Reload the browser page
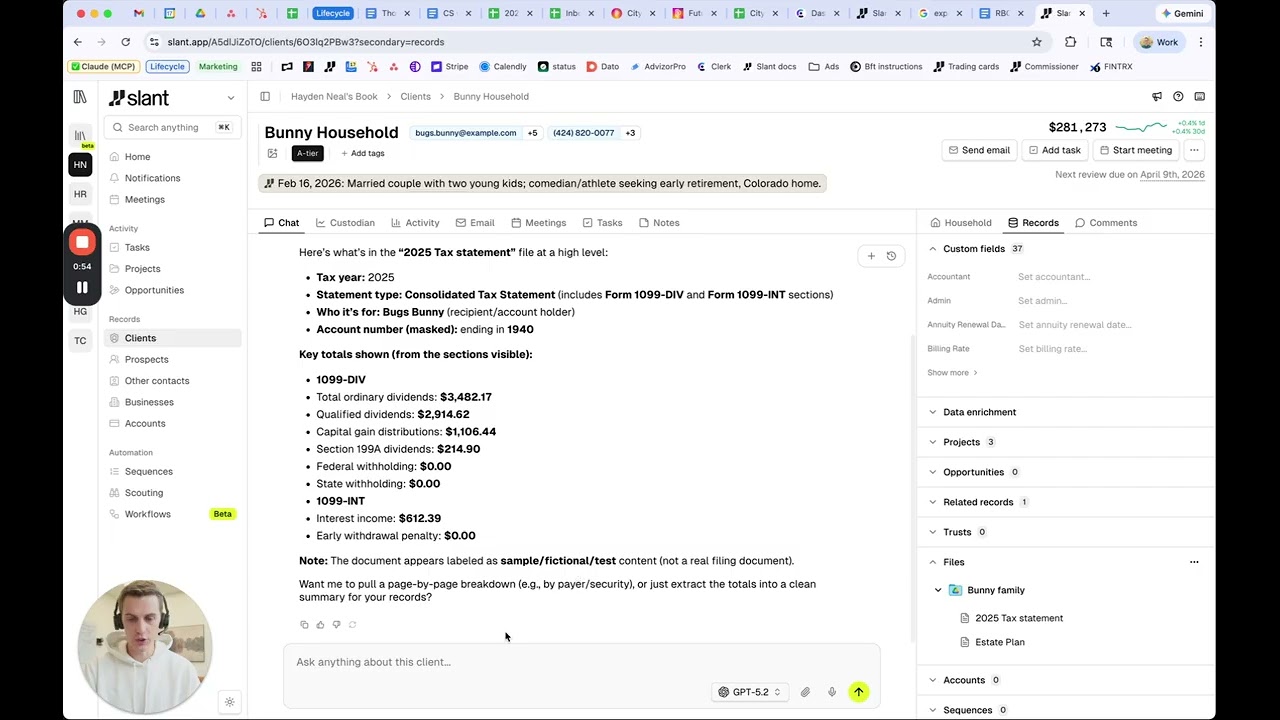The width and height of the screenshot is (1280, 720). click(x=125, y=42)
